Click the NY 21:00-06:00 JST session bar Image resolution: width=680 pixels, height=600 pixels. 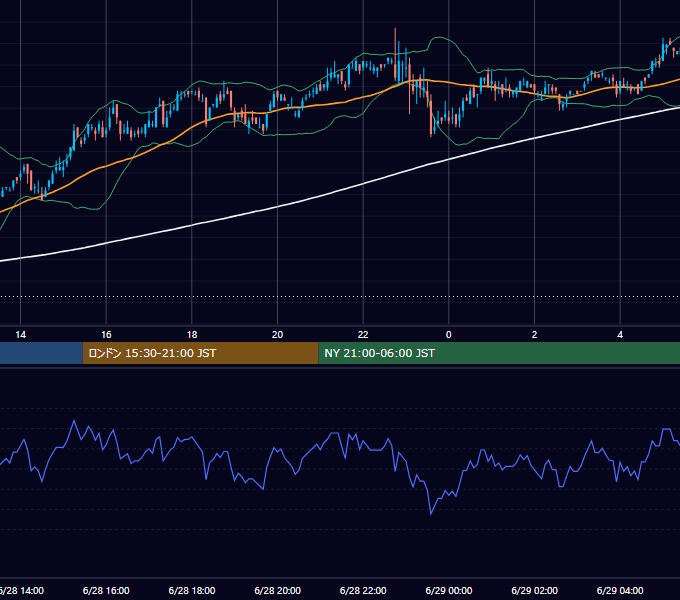tap(499, 353)
